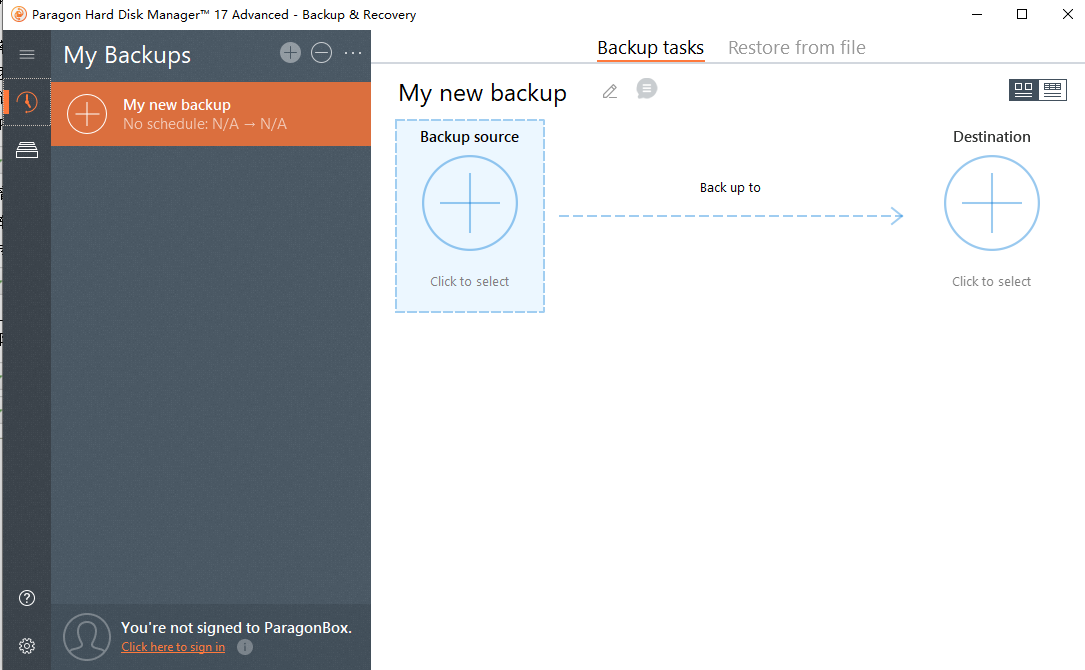Click the My new backup title heading
The image size is (1085, 670).
tap(482, 93)
